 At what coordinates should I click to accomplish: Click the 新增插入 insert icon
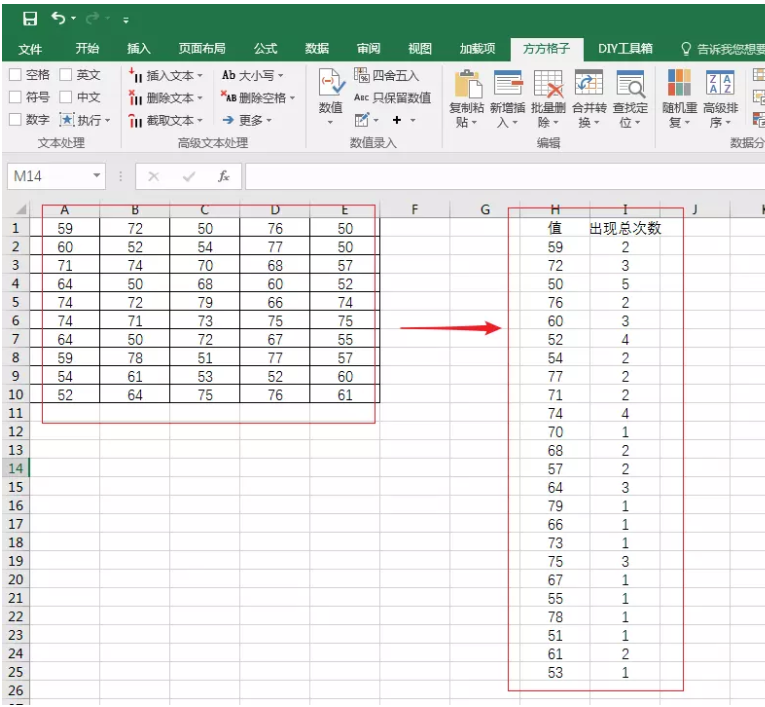[x=507, y=86]
